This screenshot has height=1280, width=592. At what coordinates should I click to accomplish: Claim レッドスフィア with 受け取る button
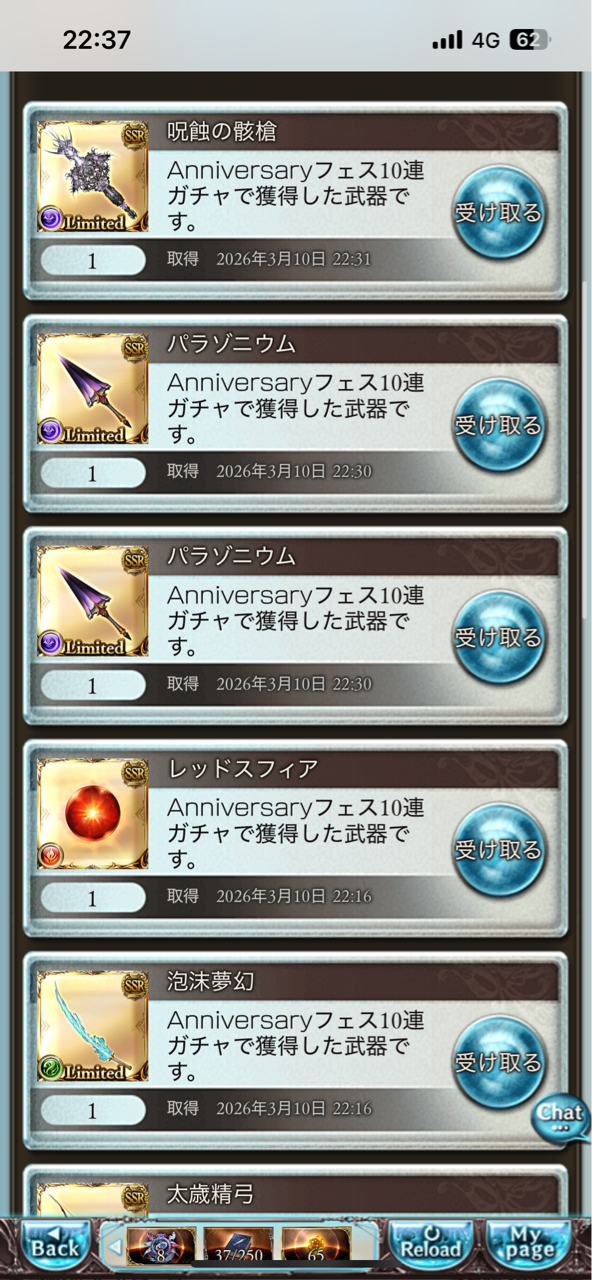498,850
